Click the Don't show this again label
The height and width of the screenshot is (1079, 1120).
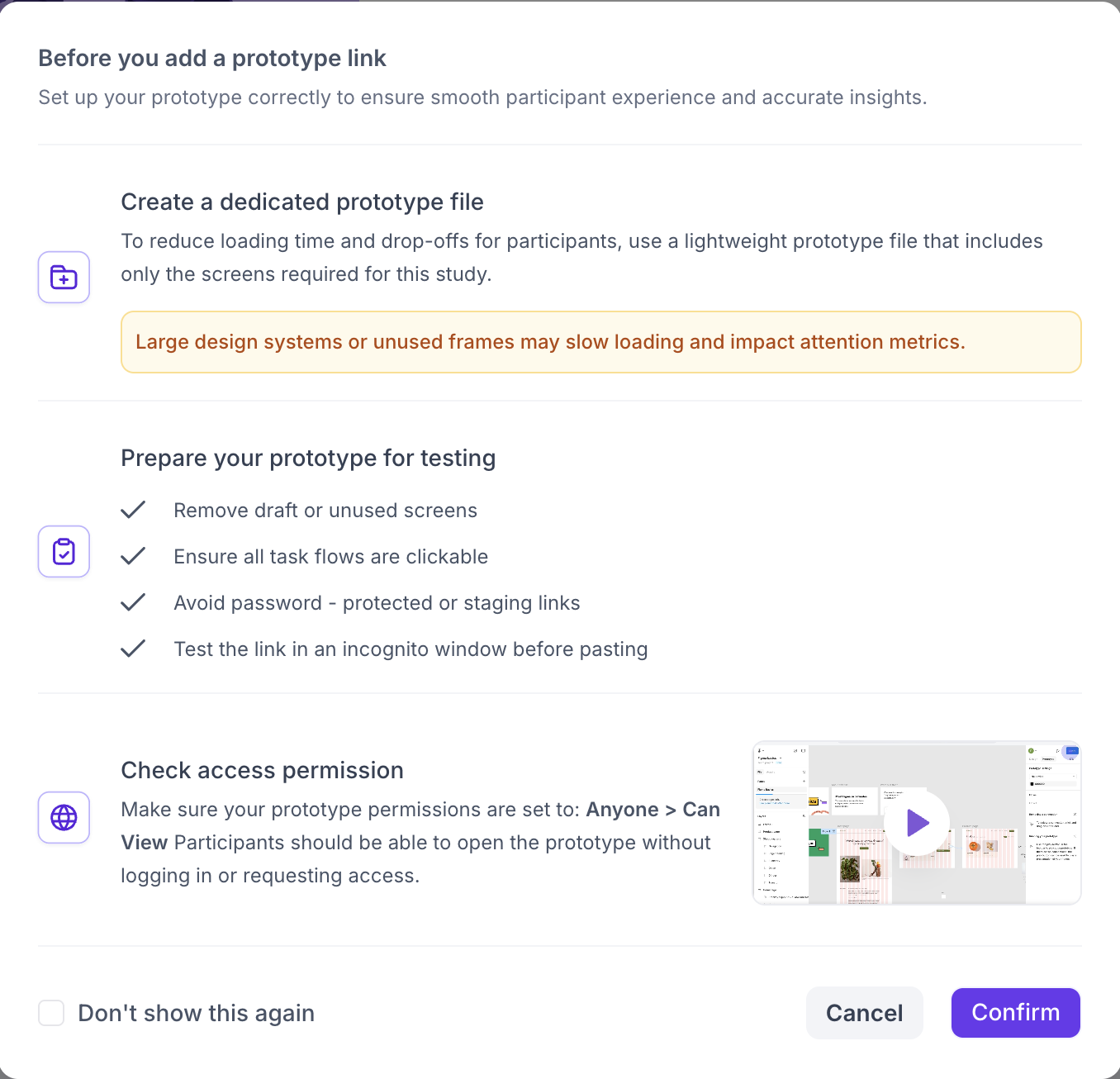196,1013
